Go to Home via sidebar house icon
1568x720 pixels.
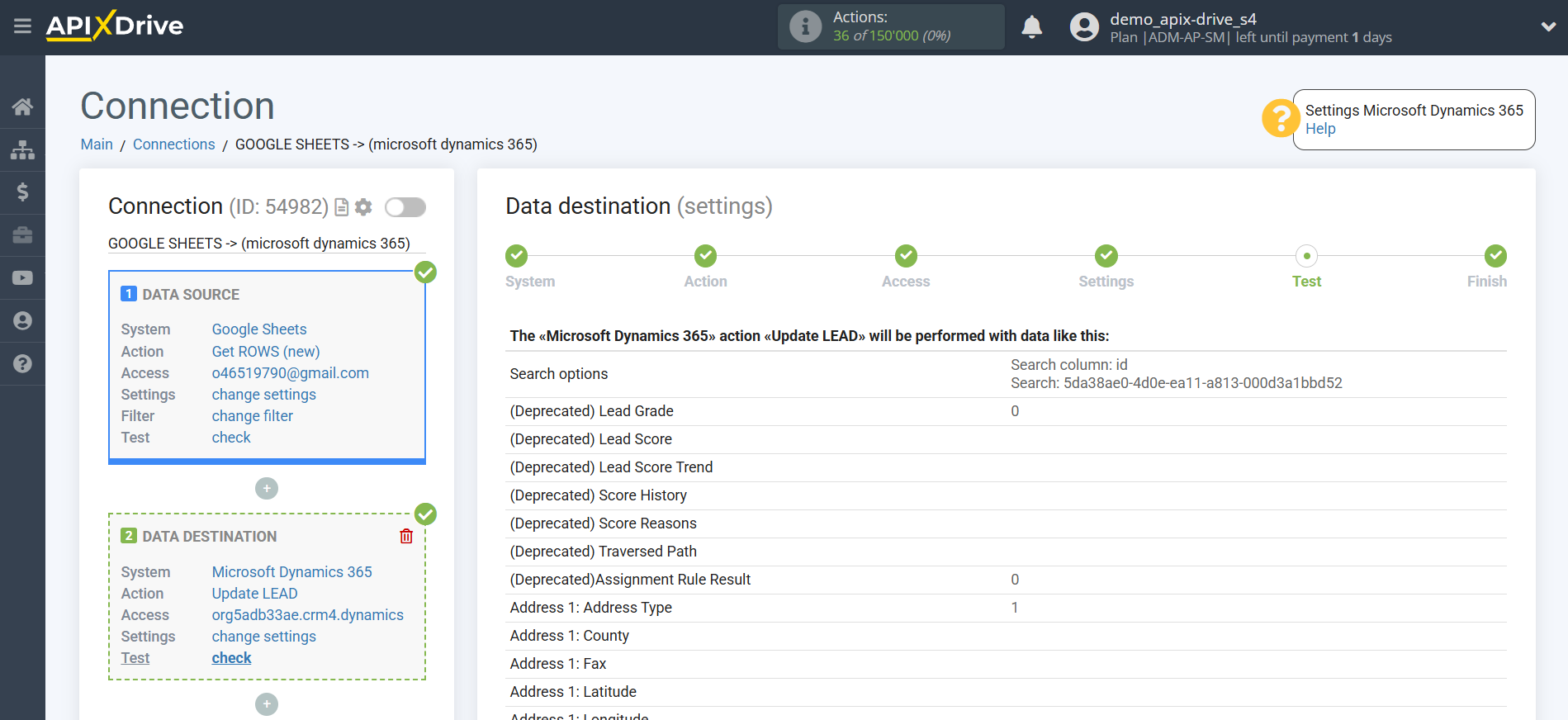[22, 107]
